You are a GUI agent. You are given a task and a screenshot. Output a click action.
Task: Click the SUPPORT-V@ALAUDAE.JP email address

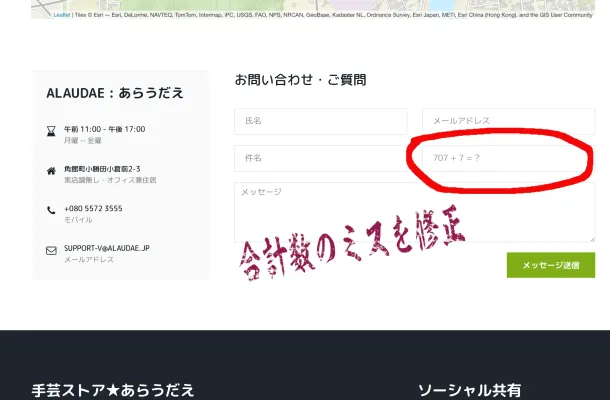[106, 248]
